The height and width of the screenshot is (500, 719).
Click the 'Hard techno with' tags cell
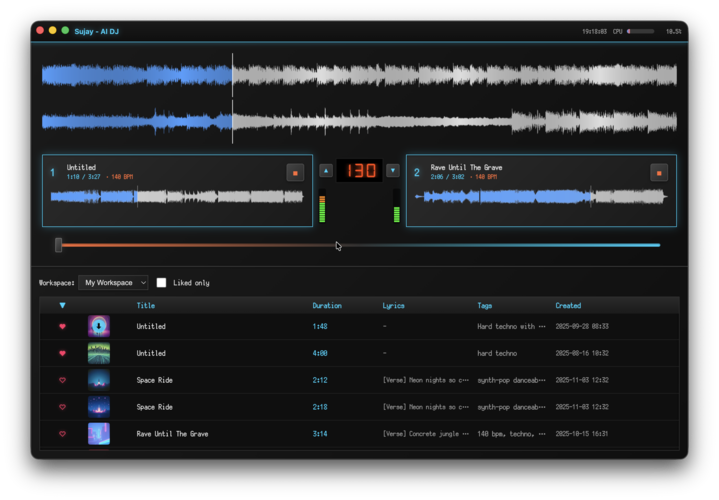pyautogui.click(x=511, y=327)
